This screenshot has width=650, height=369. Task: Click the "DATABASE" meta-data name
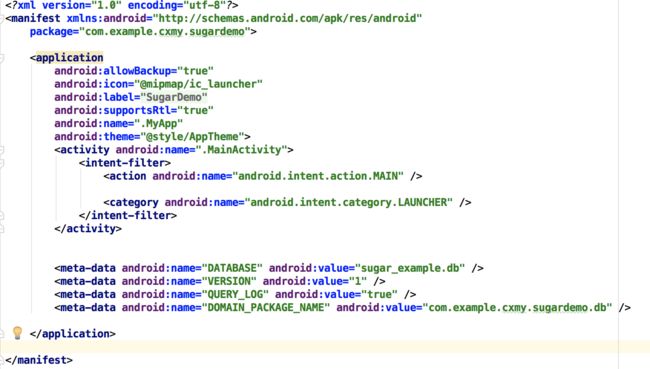[232, 268]
